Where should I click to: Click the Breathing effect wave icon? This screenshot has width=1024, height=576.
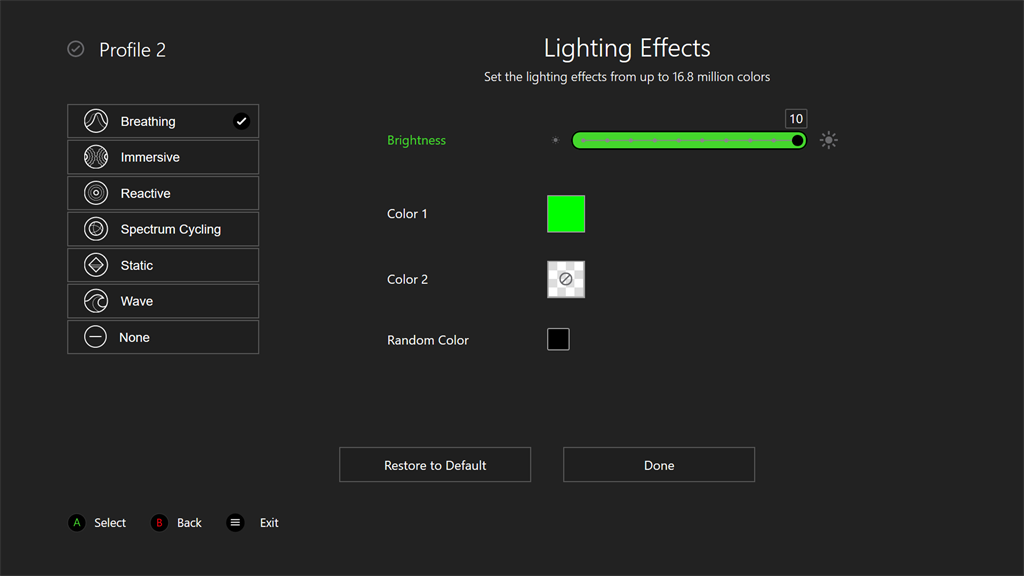96,121
